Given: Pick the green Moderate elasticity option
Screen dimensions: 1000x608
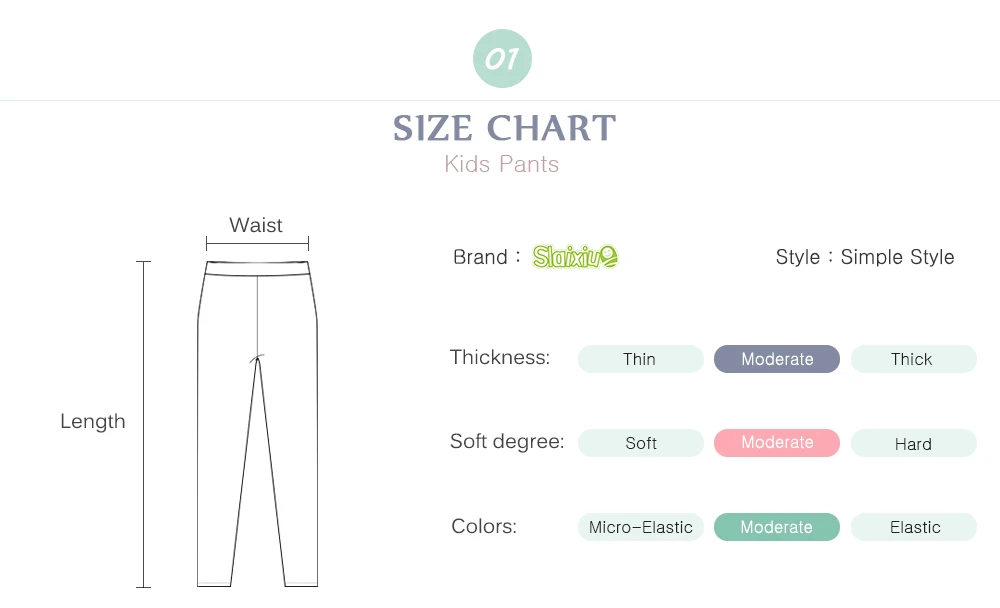Looking at the screenshot, I should [x=777, y=527].
